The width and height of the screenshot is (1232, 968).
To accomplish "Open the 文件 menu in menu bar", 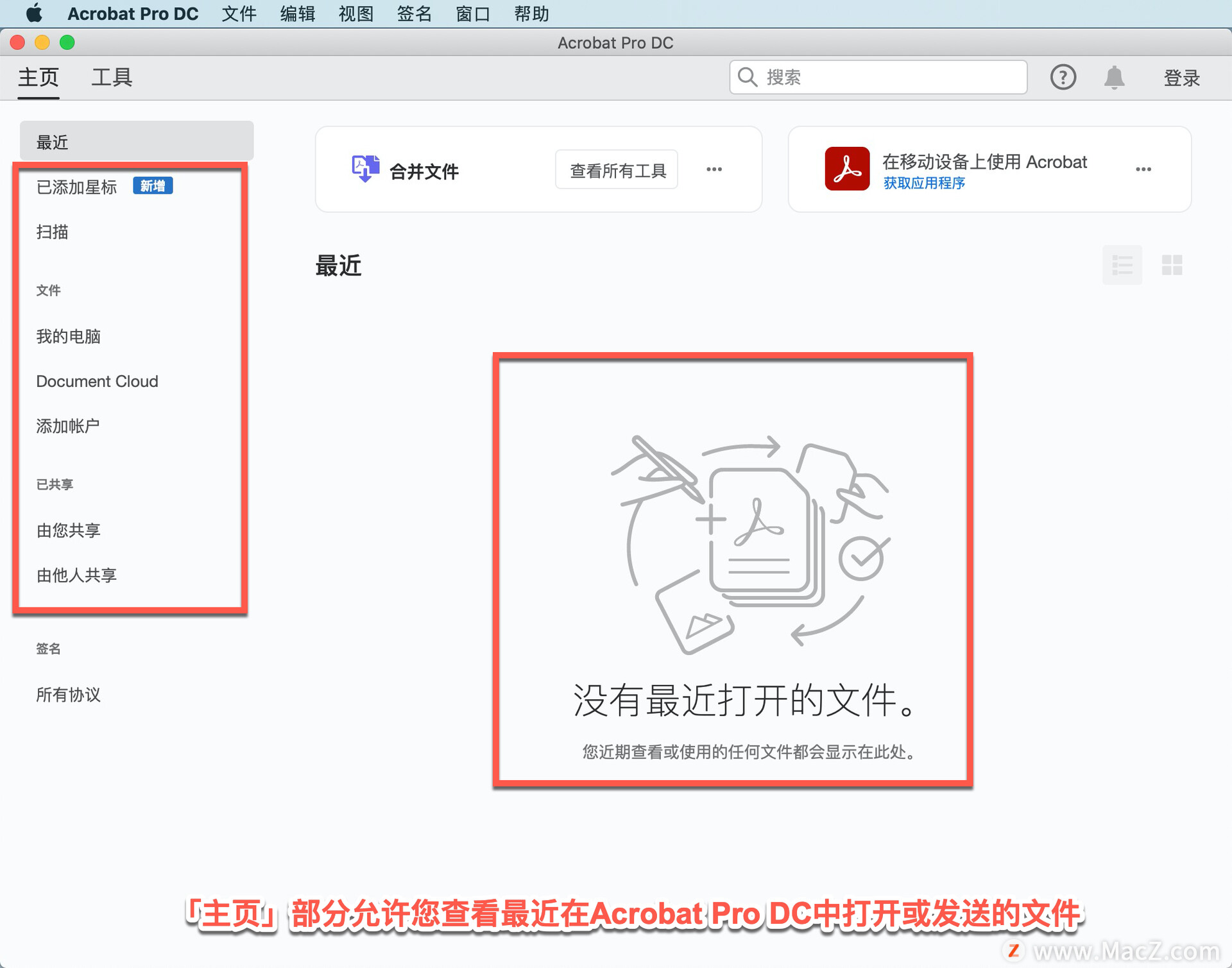I will point(239,13).
